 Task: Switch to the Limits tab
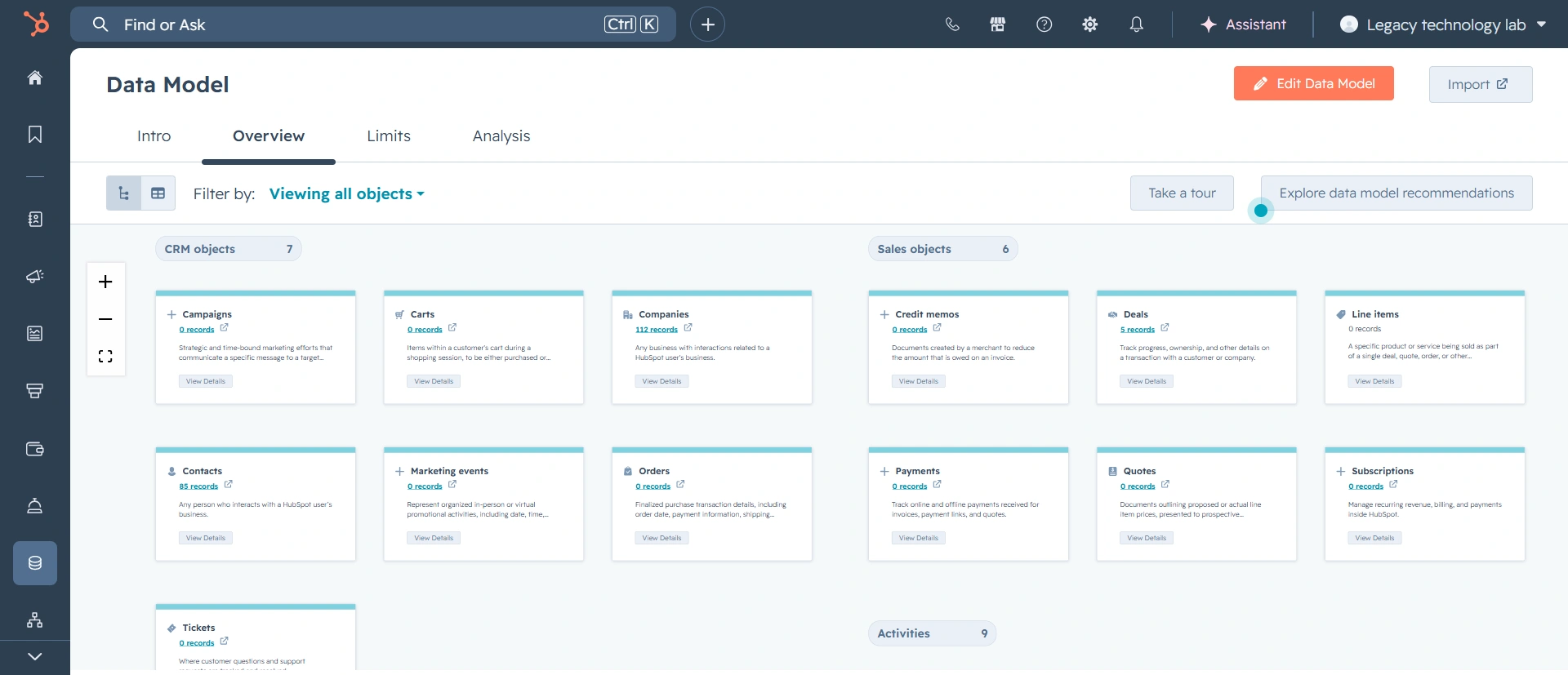[x=389, y=136]
